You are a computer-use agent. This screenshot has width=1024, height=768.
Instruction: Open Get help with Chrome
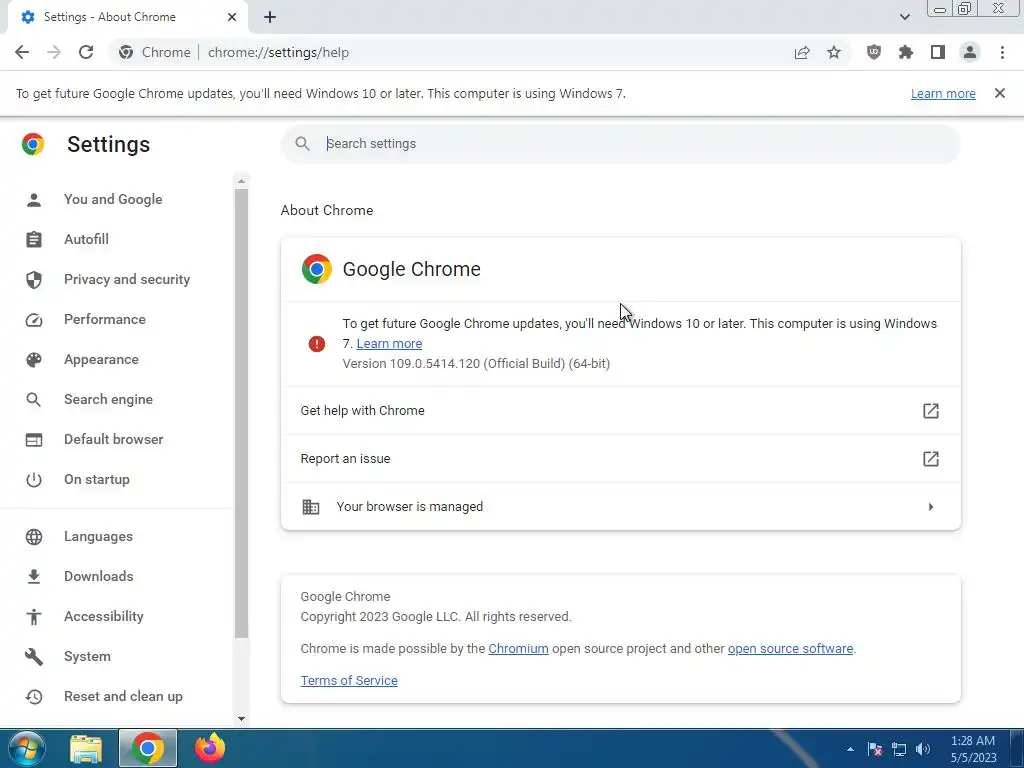click(620, 411)
